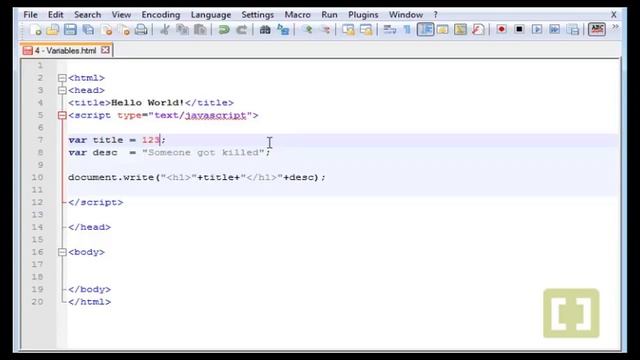
Task: Toggle the indent guide button
Action: 425,30
